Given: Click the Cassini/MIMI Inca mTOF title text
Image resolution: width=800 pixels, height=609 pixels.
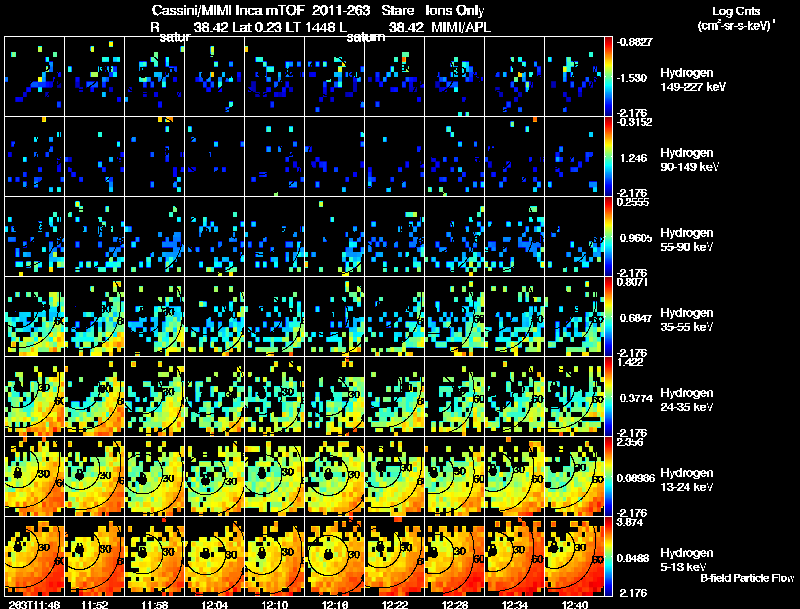Looking at the screenshot, I should (x=228, y=10).
